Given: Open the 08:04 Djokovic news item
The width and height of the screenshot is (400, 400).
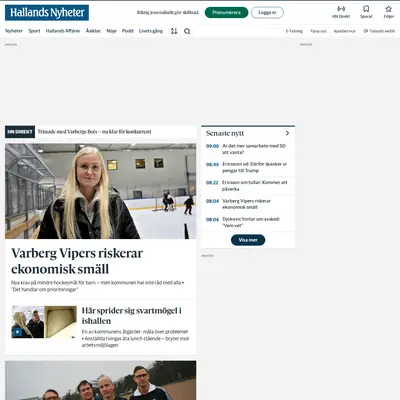Looking at the screenshot, I should 248,222.
